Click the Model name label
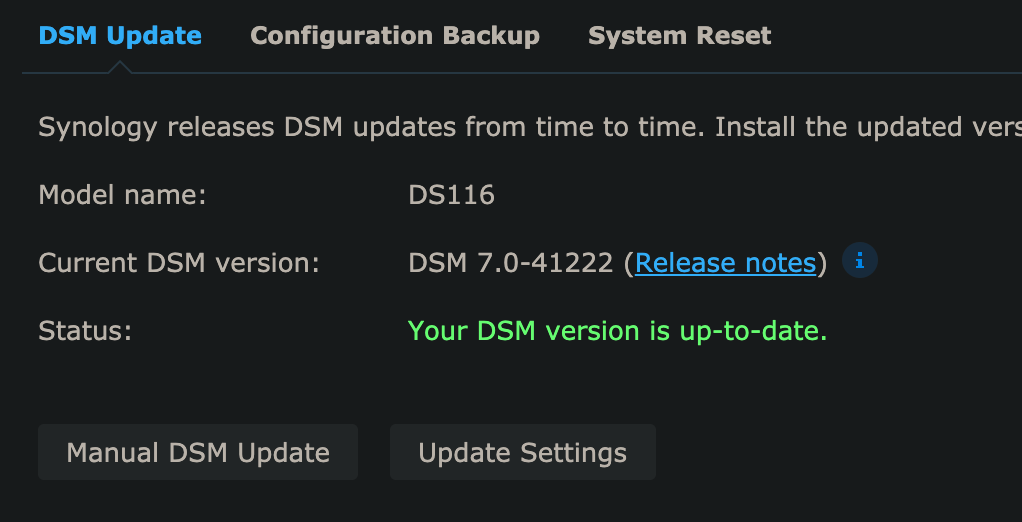This screenshot has height=522, width=1022. 123,195
